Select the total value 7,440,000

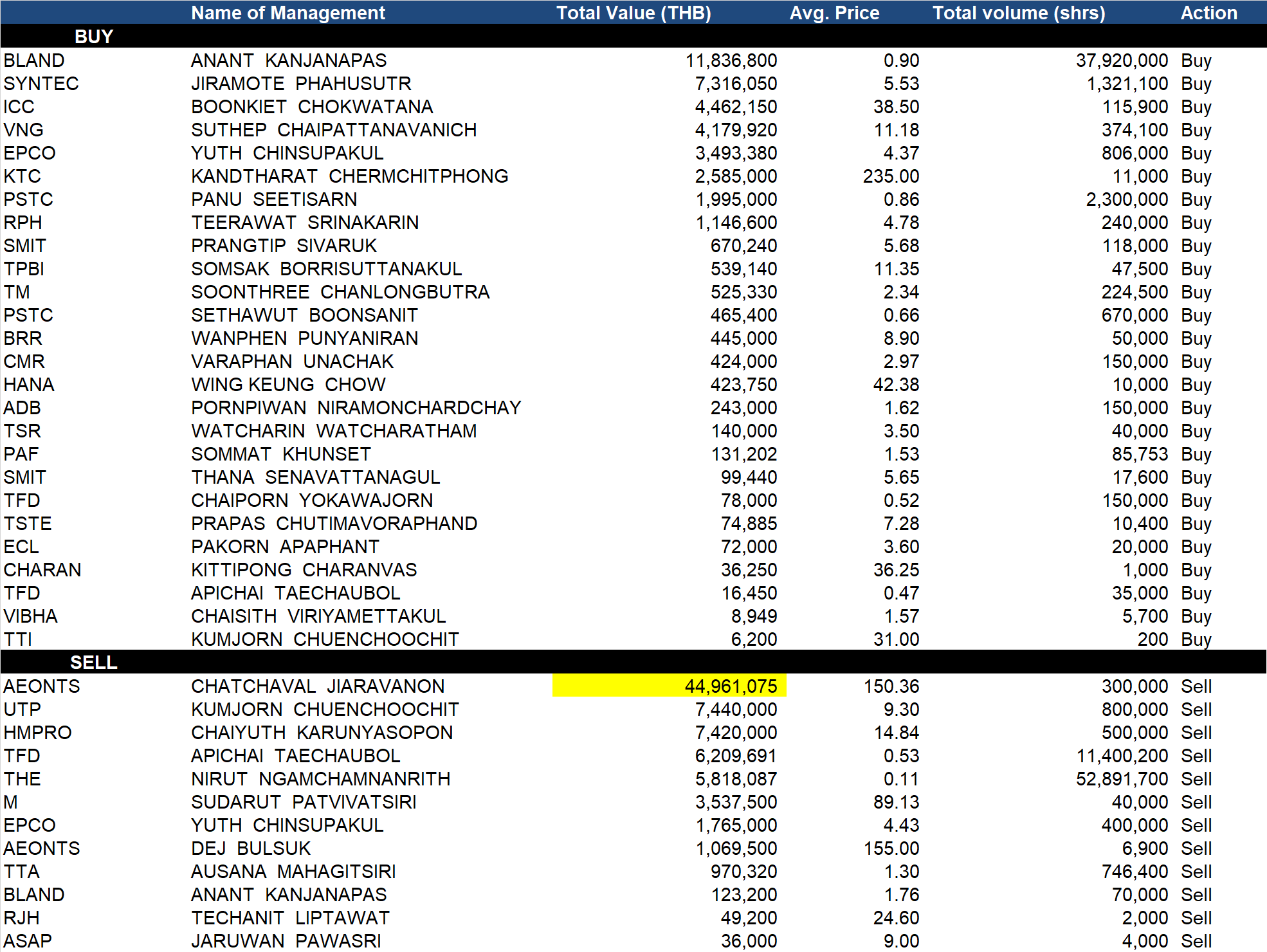point(736,709)
